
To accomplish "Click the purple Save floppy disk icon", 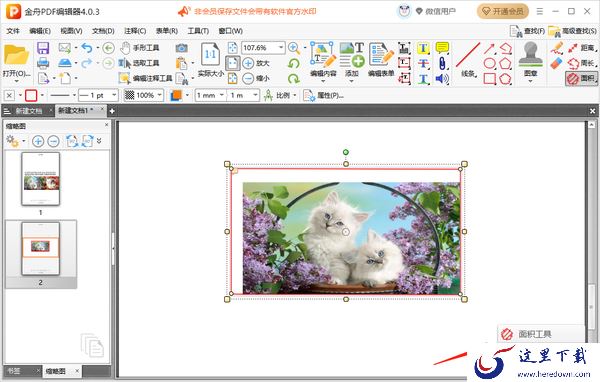I will click(x=43, y=48).
